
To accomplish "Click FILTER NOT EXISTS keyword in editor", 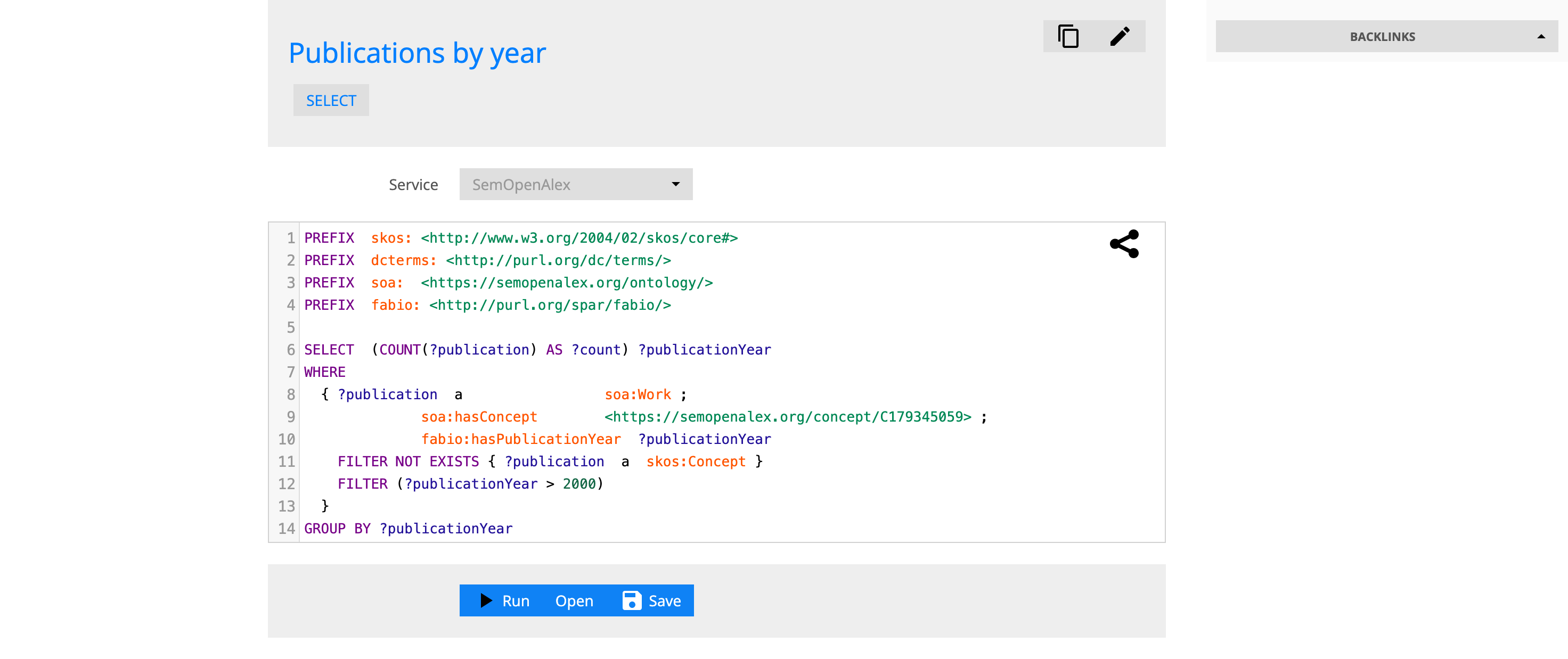I will coord(408,461).
